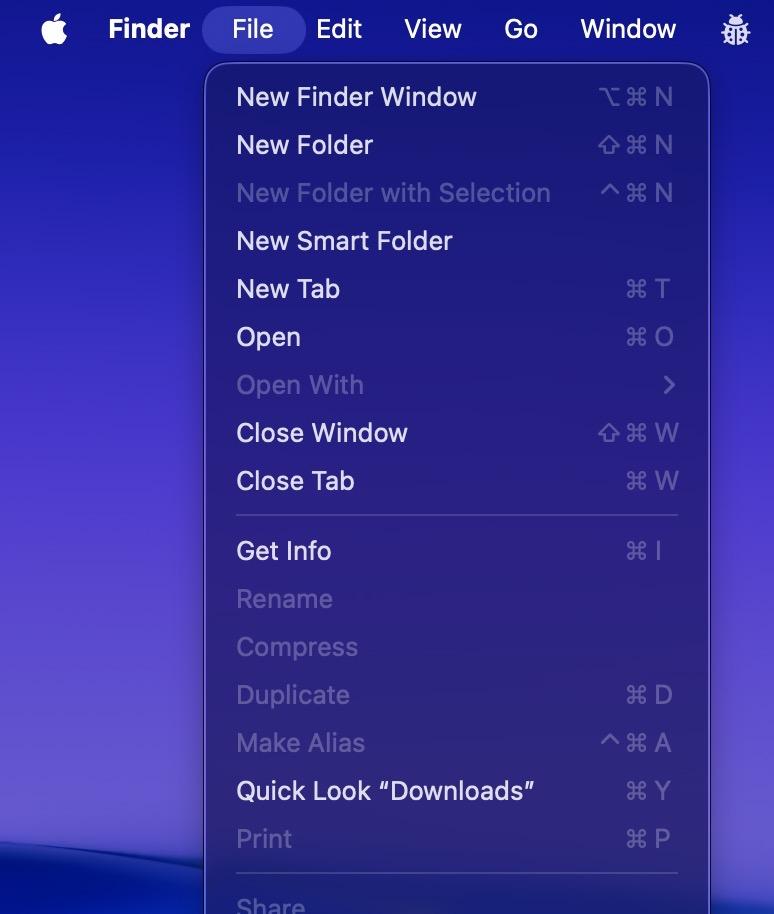Screen dimensions: 774x914
Task: Select New Folder menu item
Action: click(x=304, y=145)
